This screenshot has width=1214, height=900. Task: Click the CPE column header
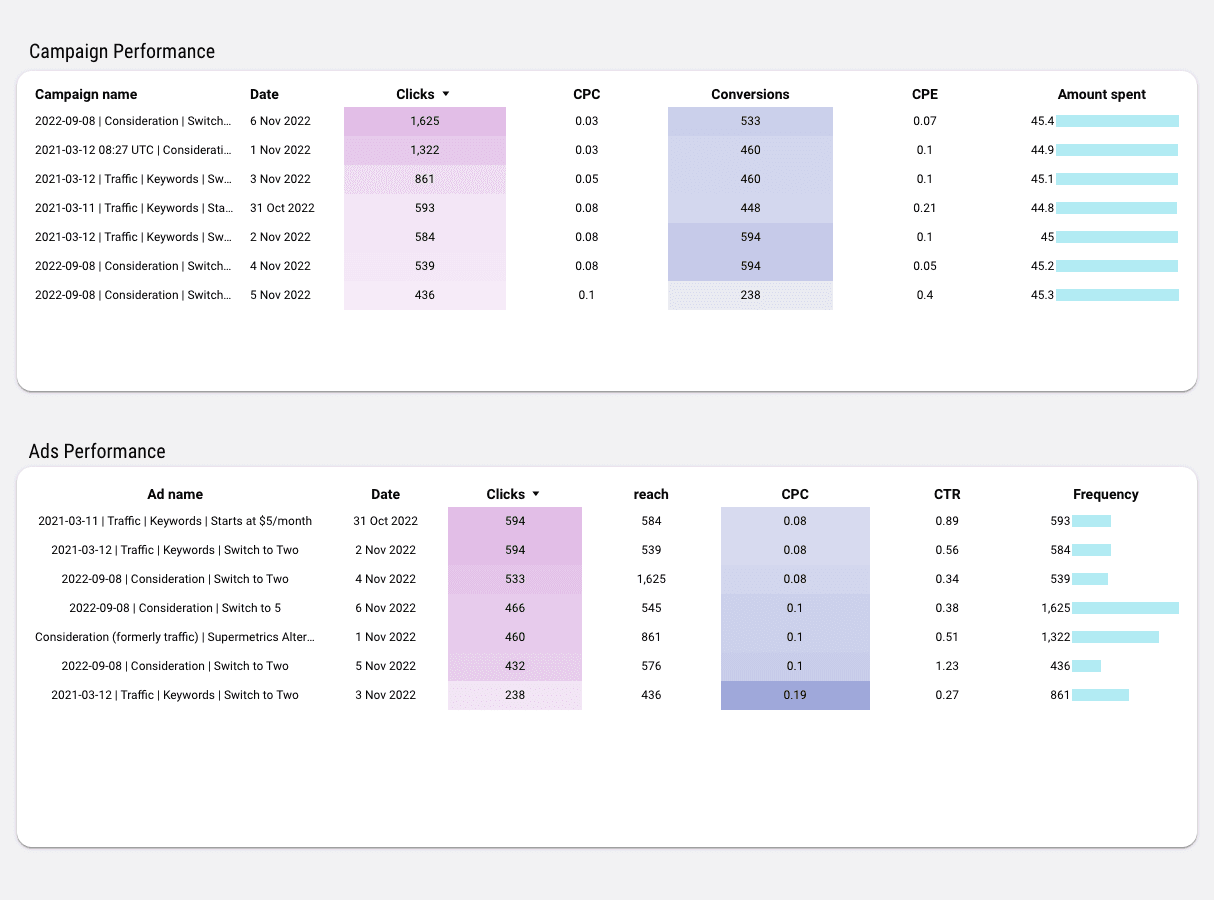click(924, 94)
